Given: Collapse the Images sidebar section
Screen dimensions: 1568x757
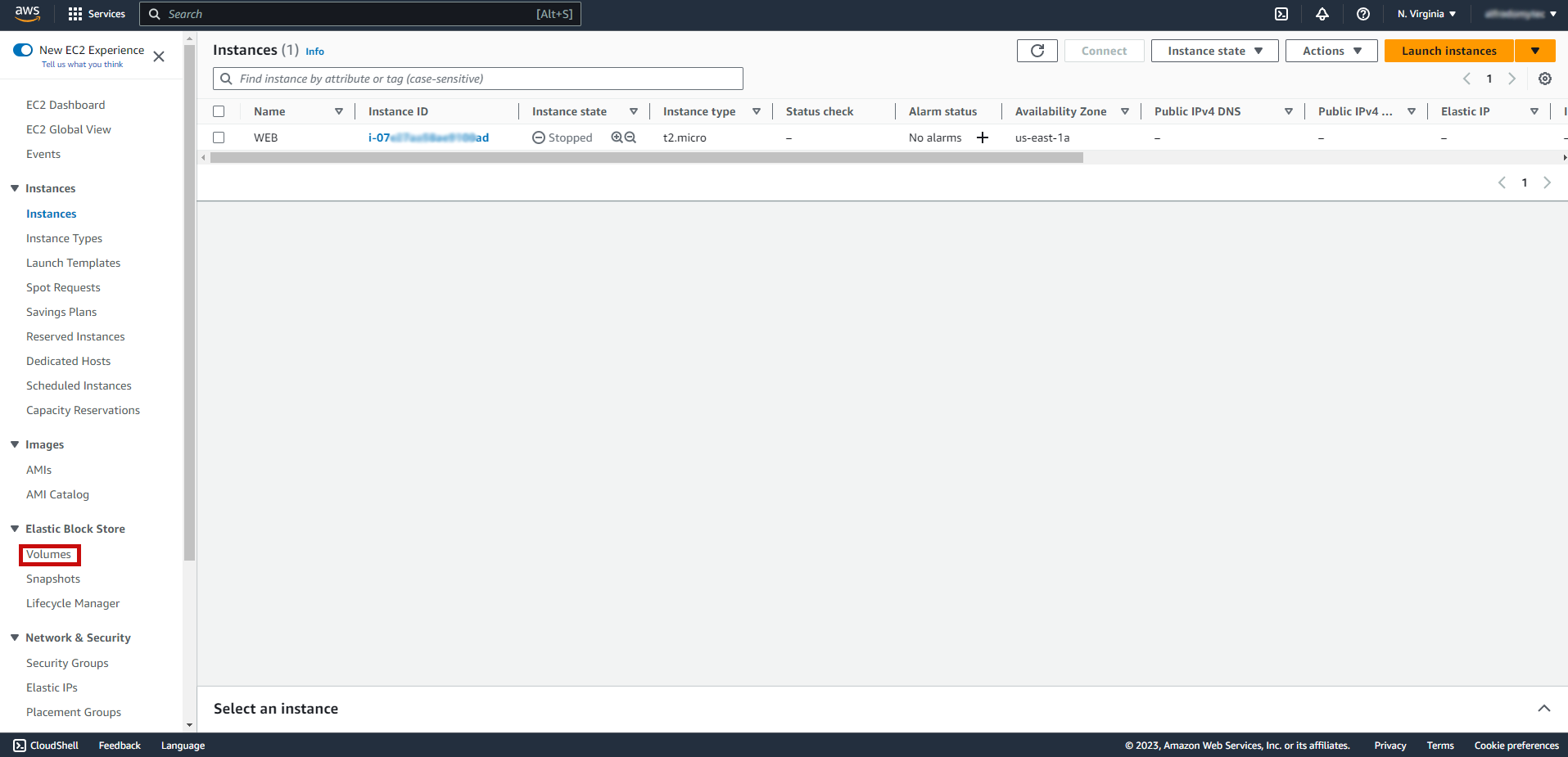Looking at the screenshot, I should point(15,444).
